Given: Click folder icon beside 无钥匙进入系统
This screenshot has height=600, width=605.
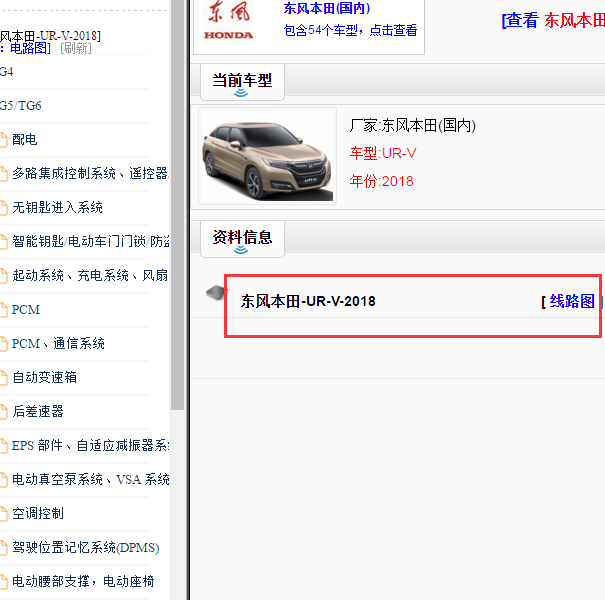Looking at the screenshot, I should (x=3, y=208).
